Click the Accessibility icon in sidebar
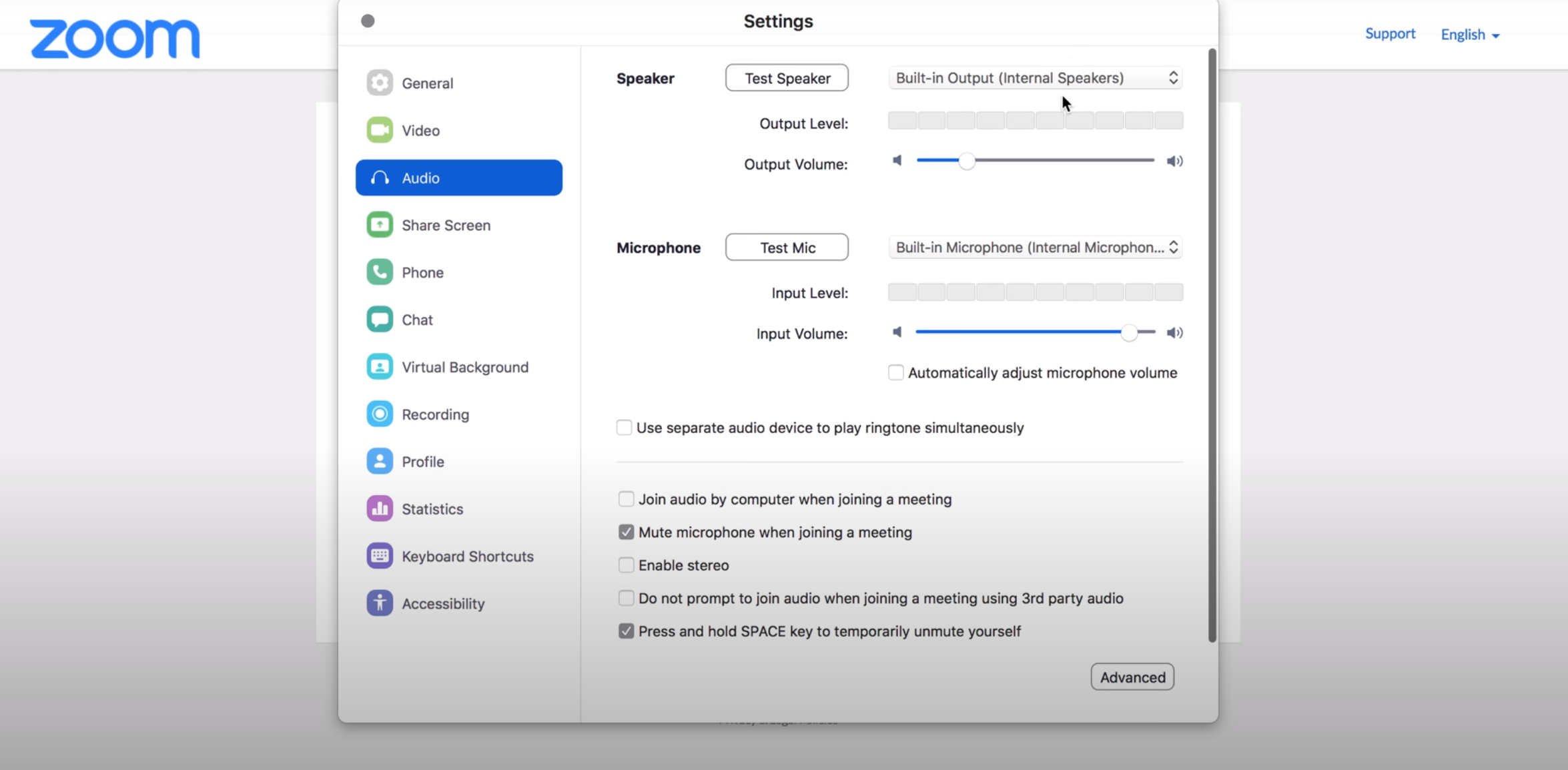 click(380, 603)
